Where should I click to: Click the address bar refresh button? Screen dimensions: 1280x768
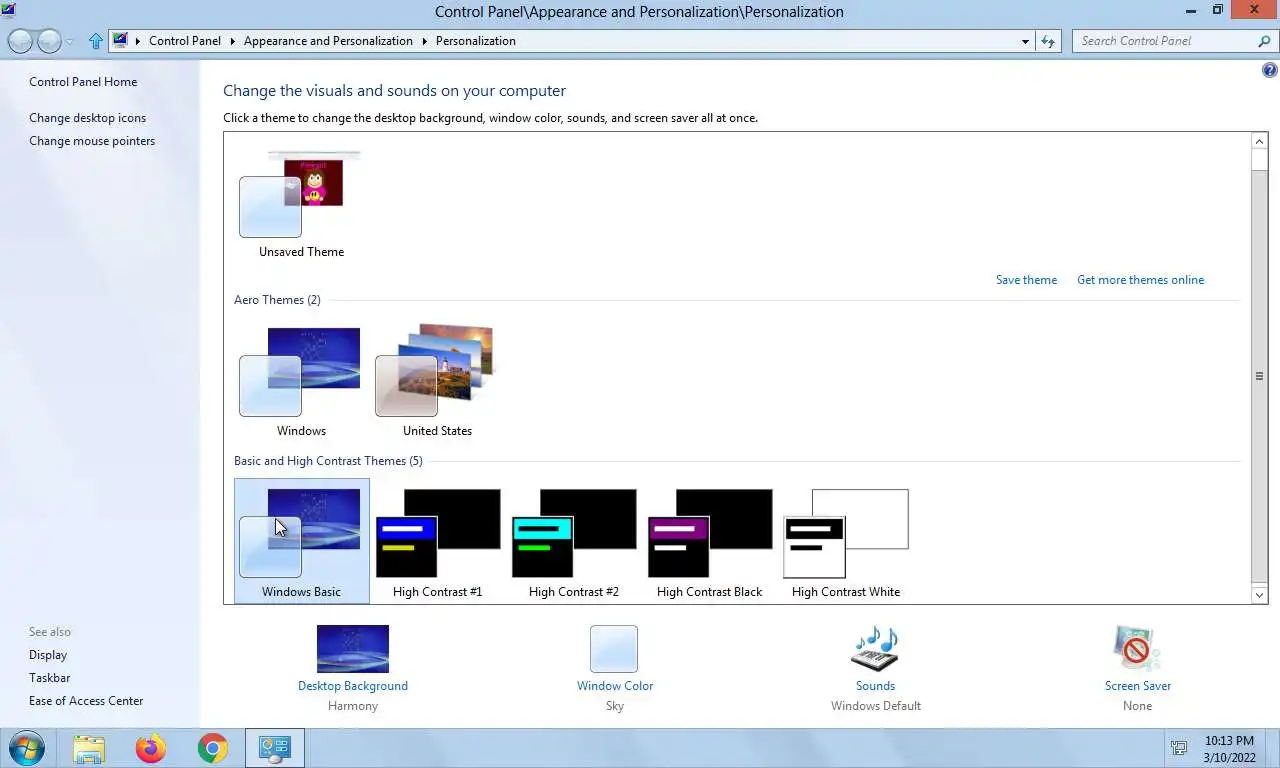pos(1048,41)
